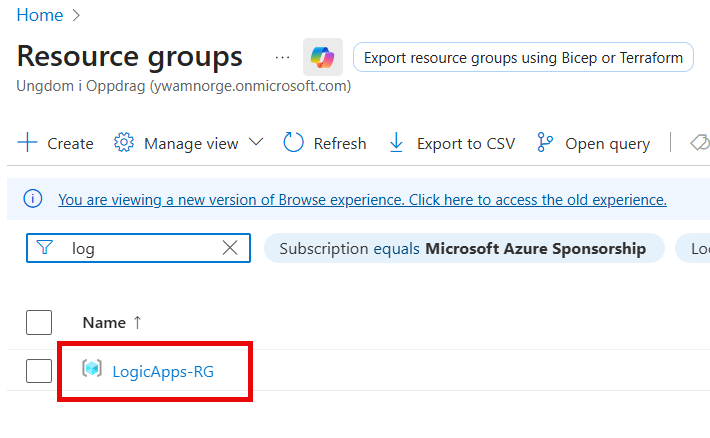This screenshot has width=710, height=438.
Task: Expand the Manage view dropdown chevron
Action: (255, 142)
